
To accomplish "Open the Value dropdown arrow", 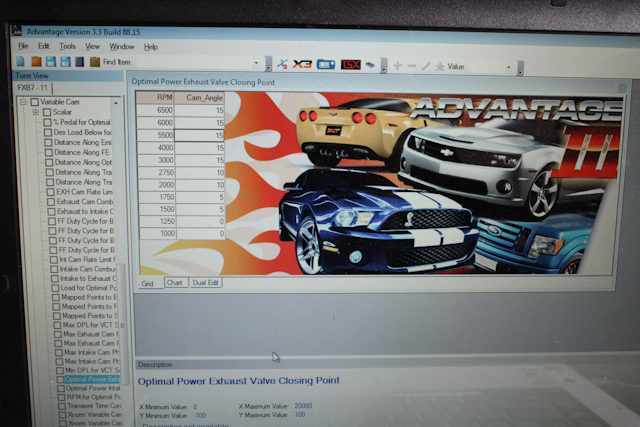I will (509, 67).
